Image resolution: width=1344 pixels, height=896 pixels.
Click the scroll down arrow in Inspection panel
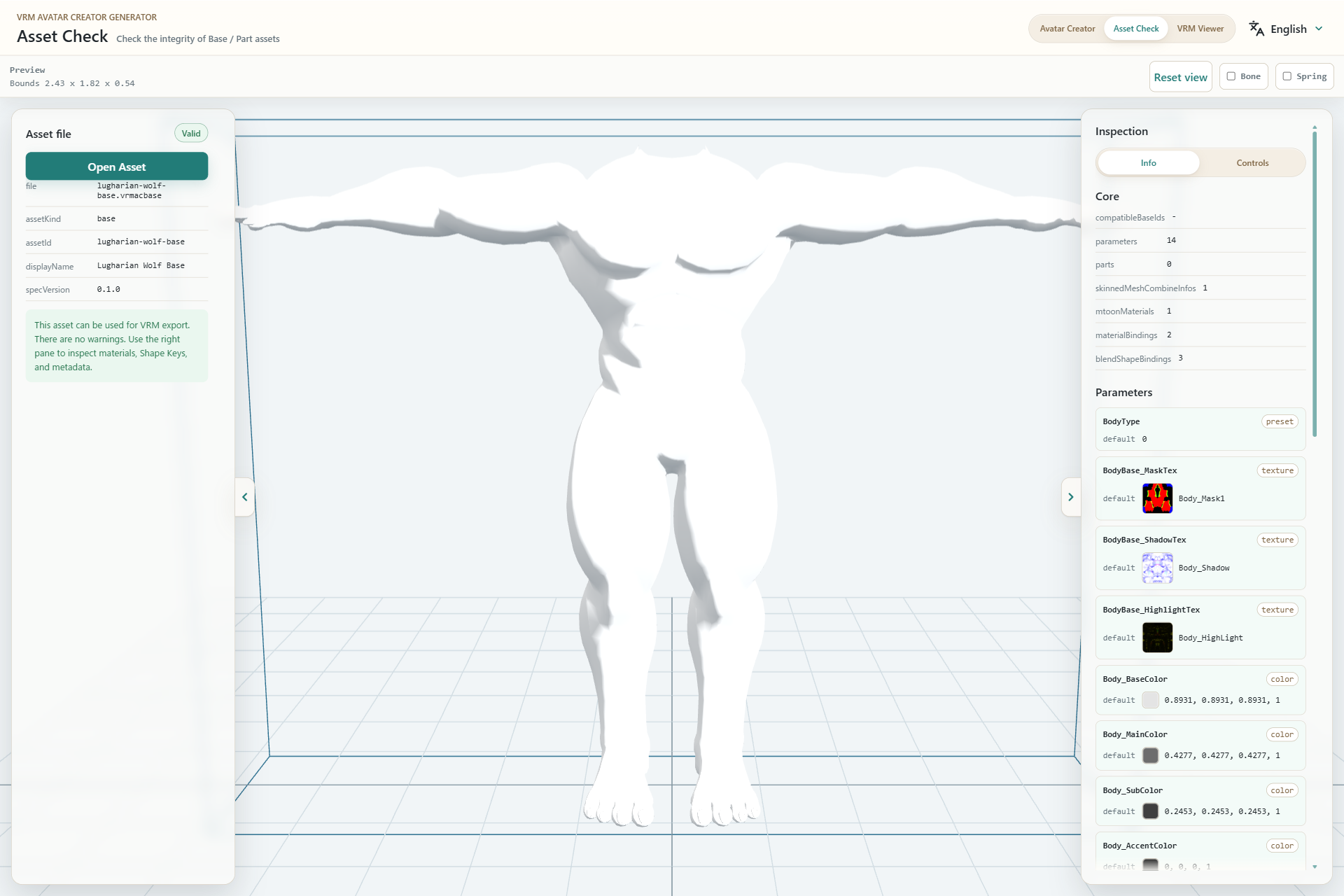tap(1315, 867)
